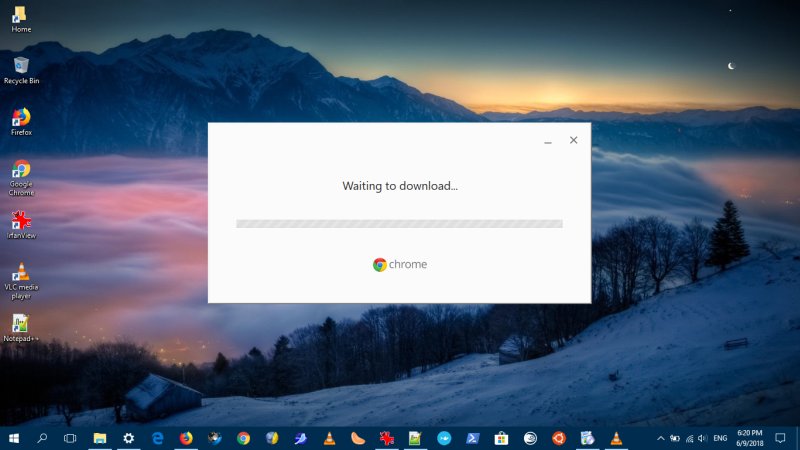Select the Google Chrome desktop shortcut
Image resolution: width=800 pixels, height=450 pixels.
[21, 178]
